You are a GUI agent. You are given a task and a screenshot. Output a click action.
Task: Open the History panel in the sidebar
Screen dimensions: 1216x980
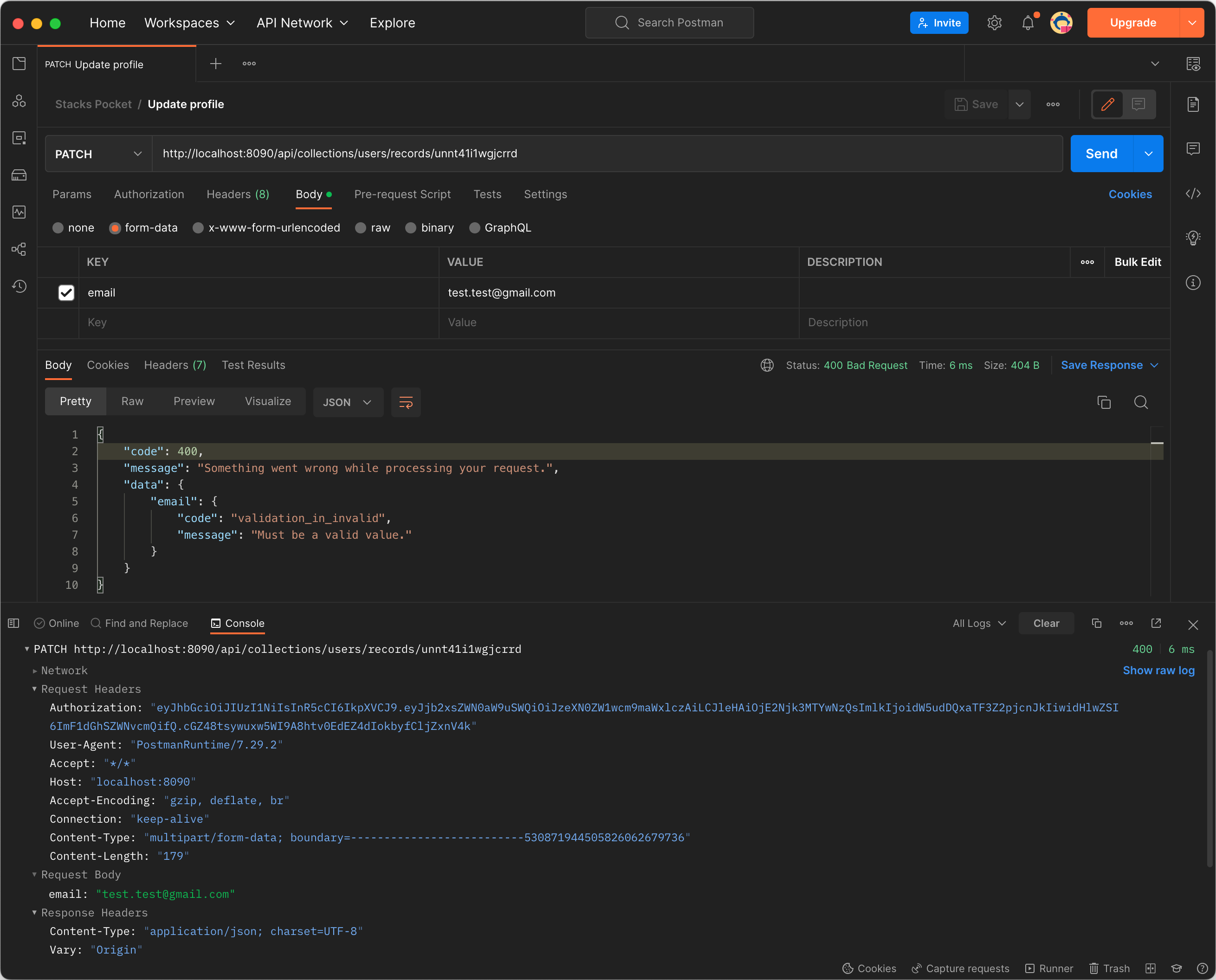(19, 286)
